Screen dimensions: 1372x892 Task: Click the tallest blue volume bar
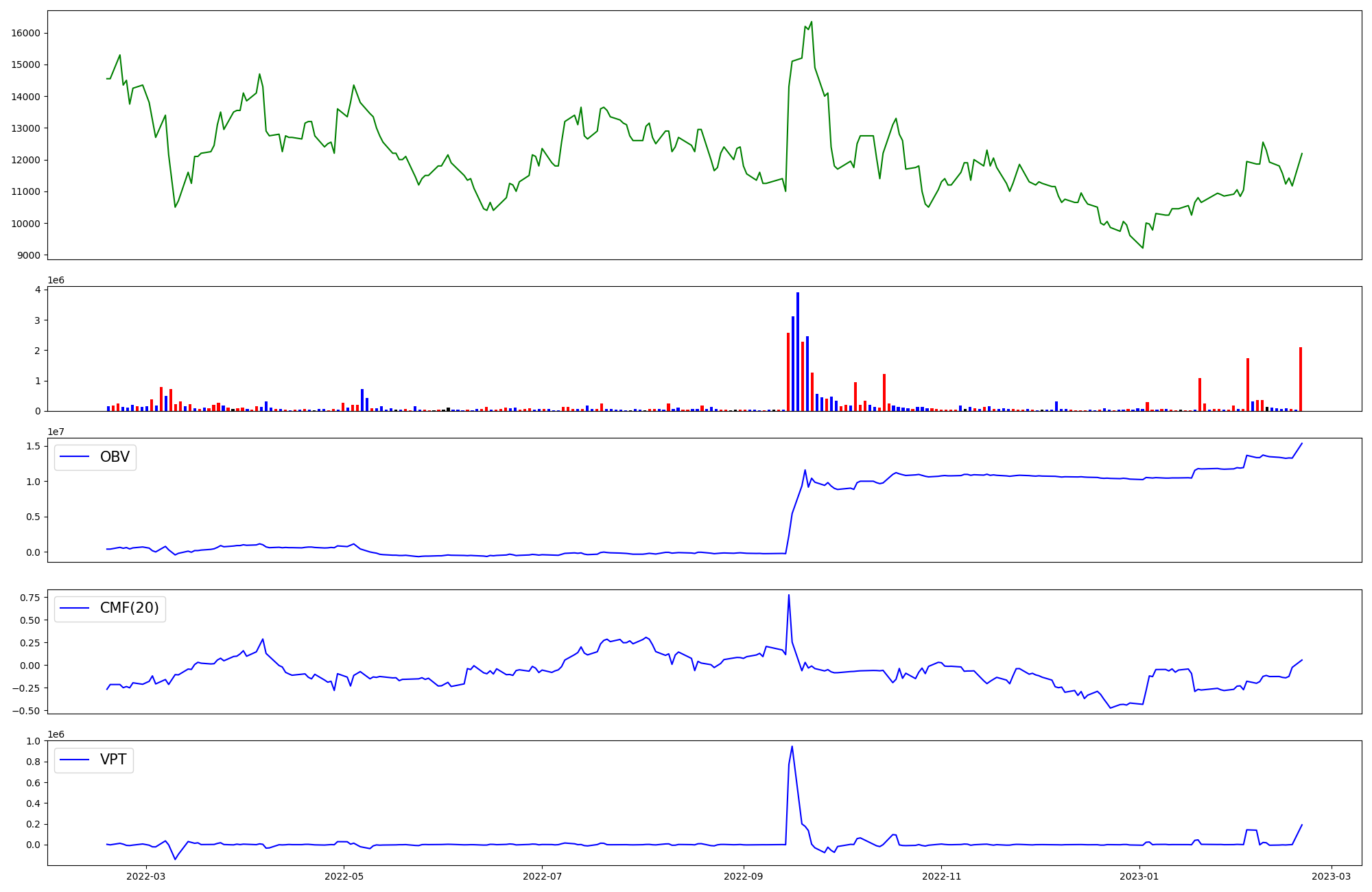798,350
